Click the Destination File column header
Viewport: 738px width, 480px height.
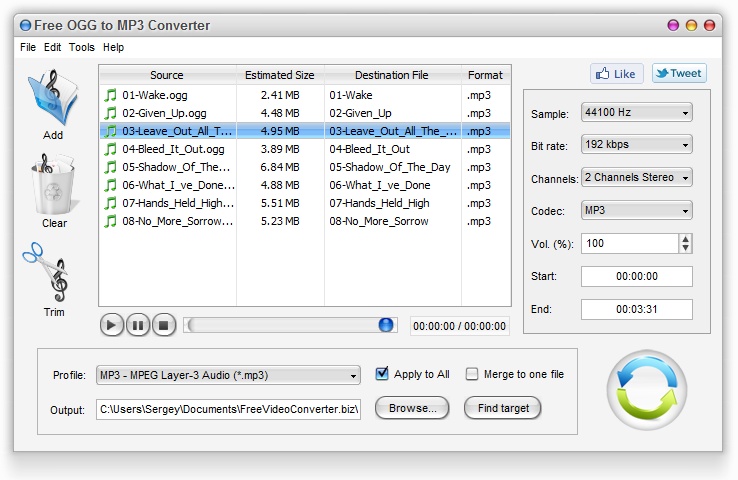(x=392, y=75)
